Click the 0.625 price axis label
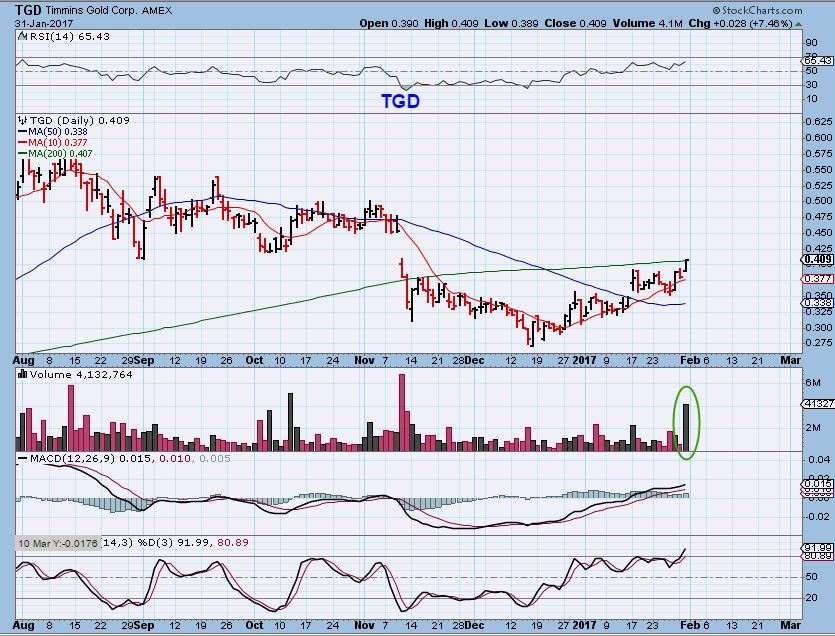The image size is (835, 636). (819, 121)
